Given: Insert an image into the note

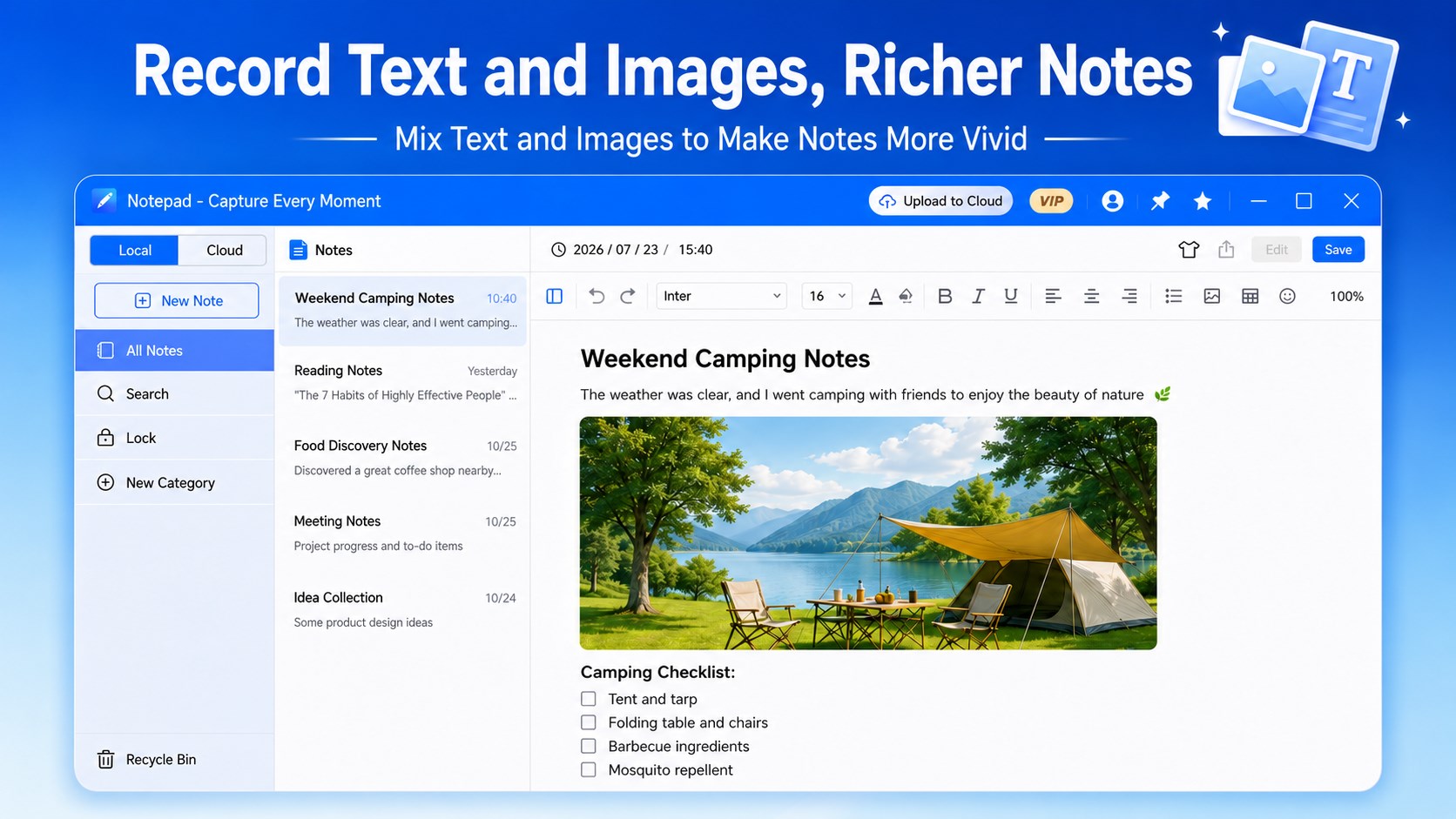Looking at the screenshot, I should click(1211, 296).
